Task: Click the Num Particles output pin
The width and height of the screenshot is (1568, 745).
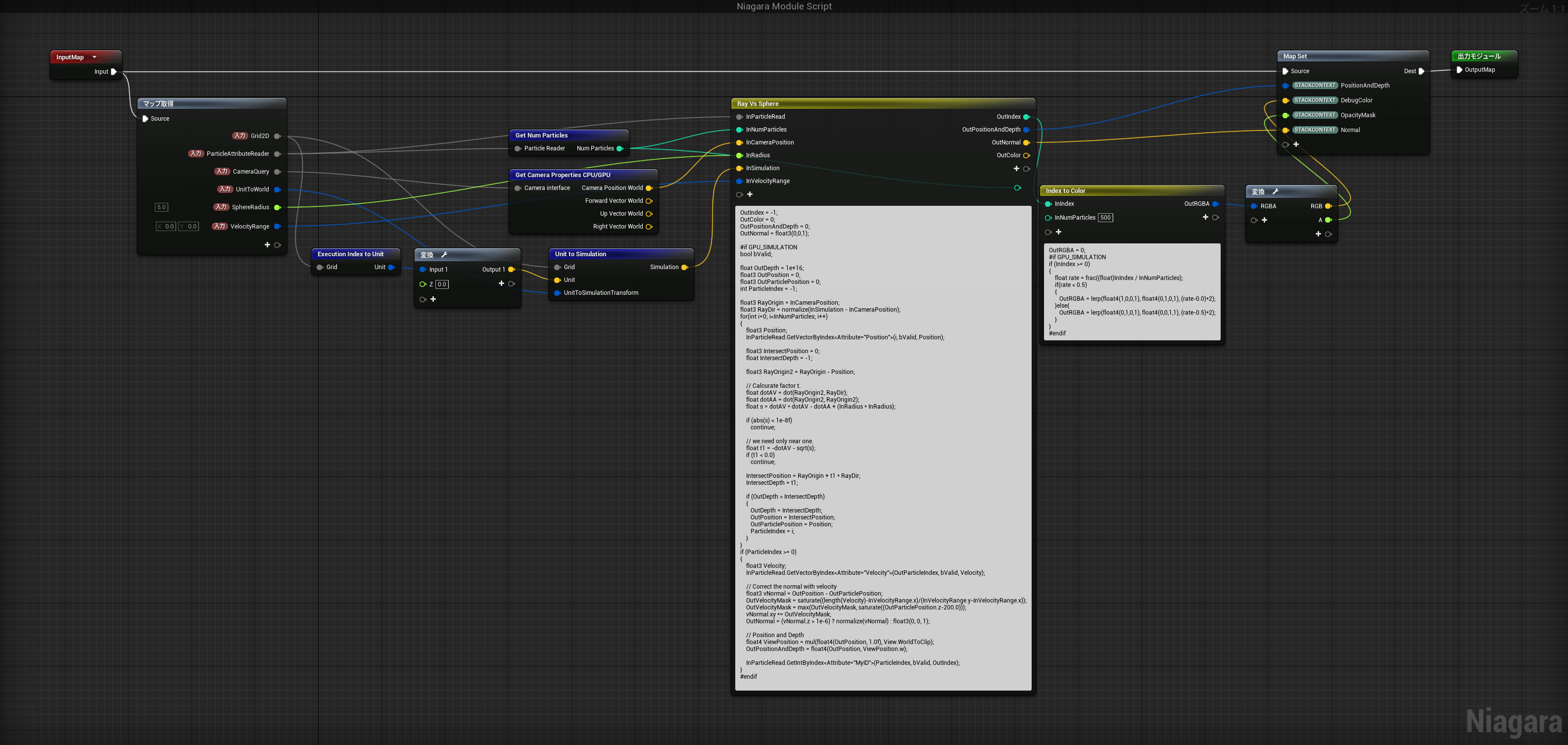Action: pyautogui.click(x=619, y=148)
